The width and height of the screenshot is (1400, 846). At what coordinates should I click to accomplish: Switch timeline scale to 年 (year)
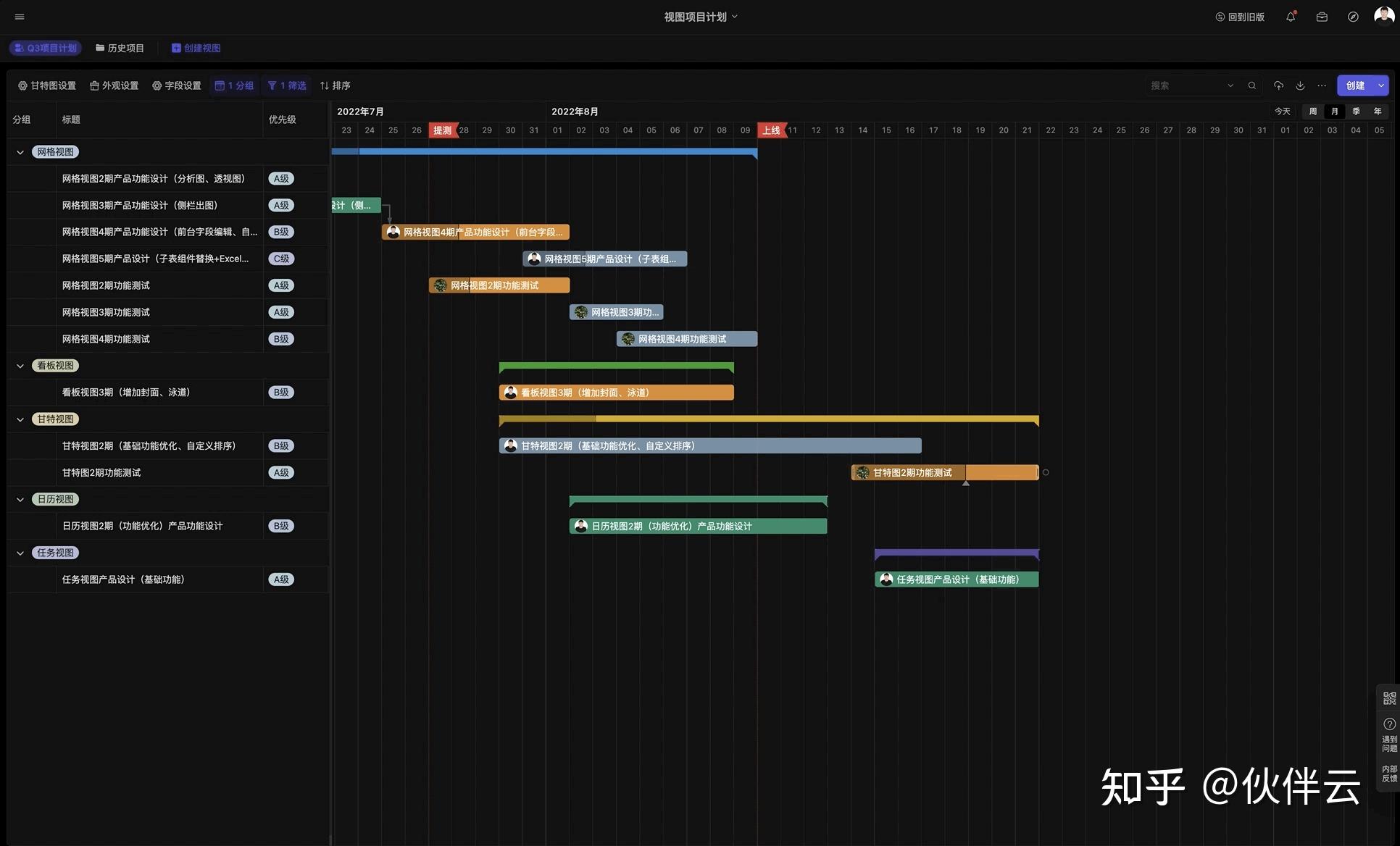[x=1378, y=112]
